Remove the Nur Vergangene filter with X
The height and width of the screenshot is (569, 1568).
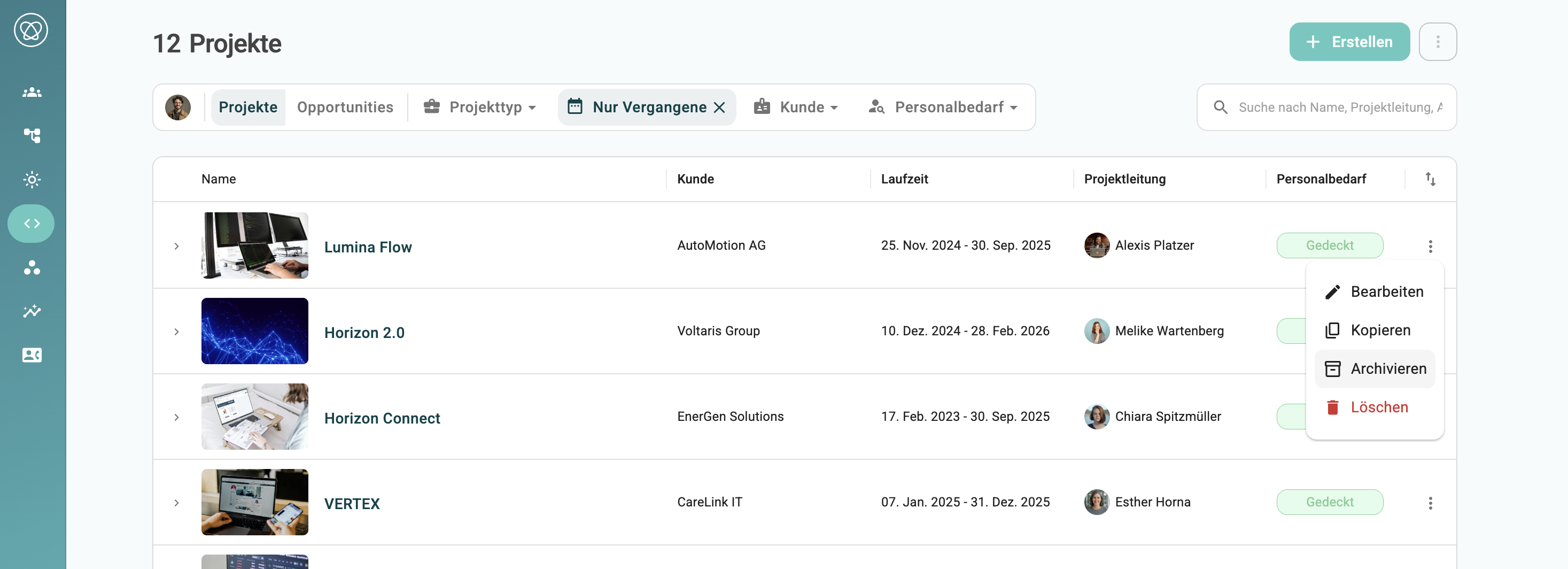click(x=719, y=107)
